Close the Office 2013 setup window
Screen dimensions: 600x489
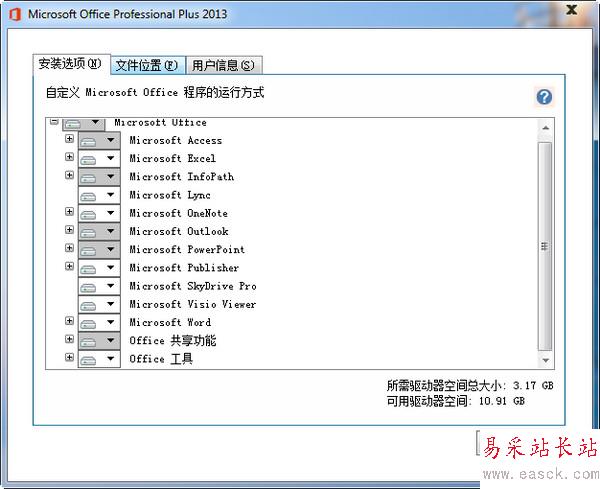[572, 10]
